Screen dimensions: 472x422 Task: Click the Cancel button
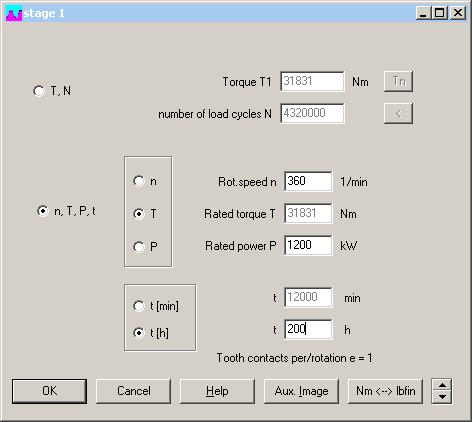point(133,391)
